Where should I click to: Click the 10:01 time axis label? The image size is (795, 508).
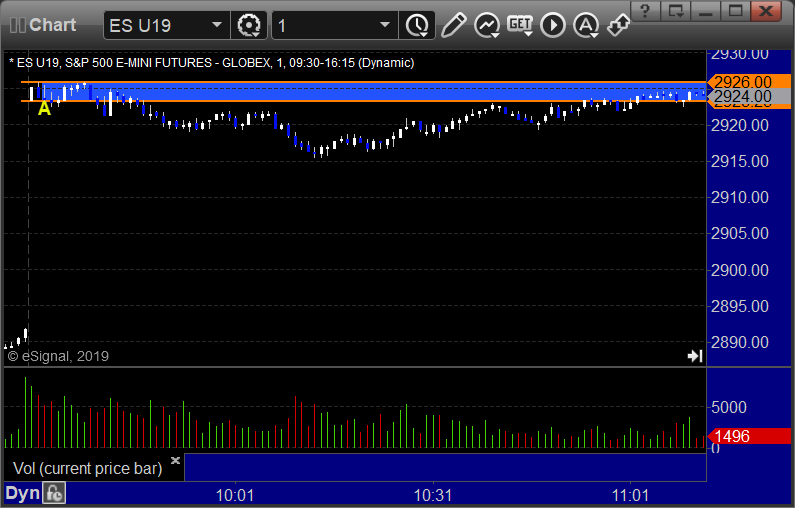235,495
